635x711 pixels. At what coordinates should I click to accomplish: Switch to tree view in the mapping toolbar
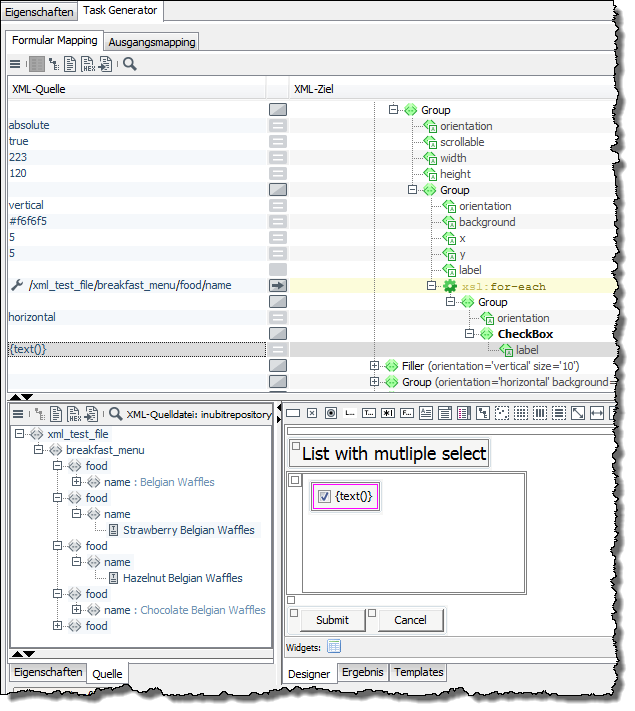(54, 64)
